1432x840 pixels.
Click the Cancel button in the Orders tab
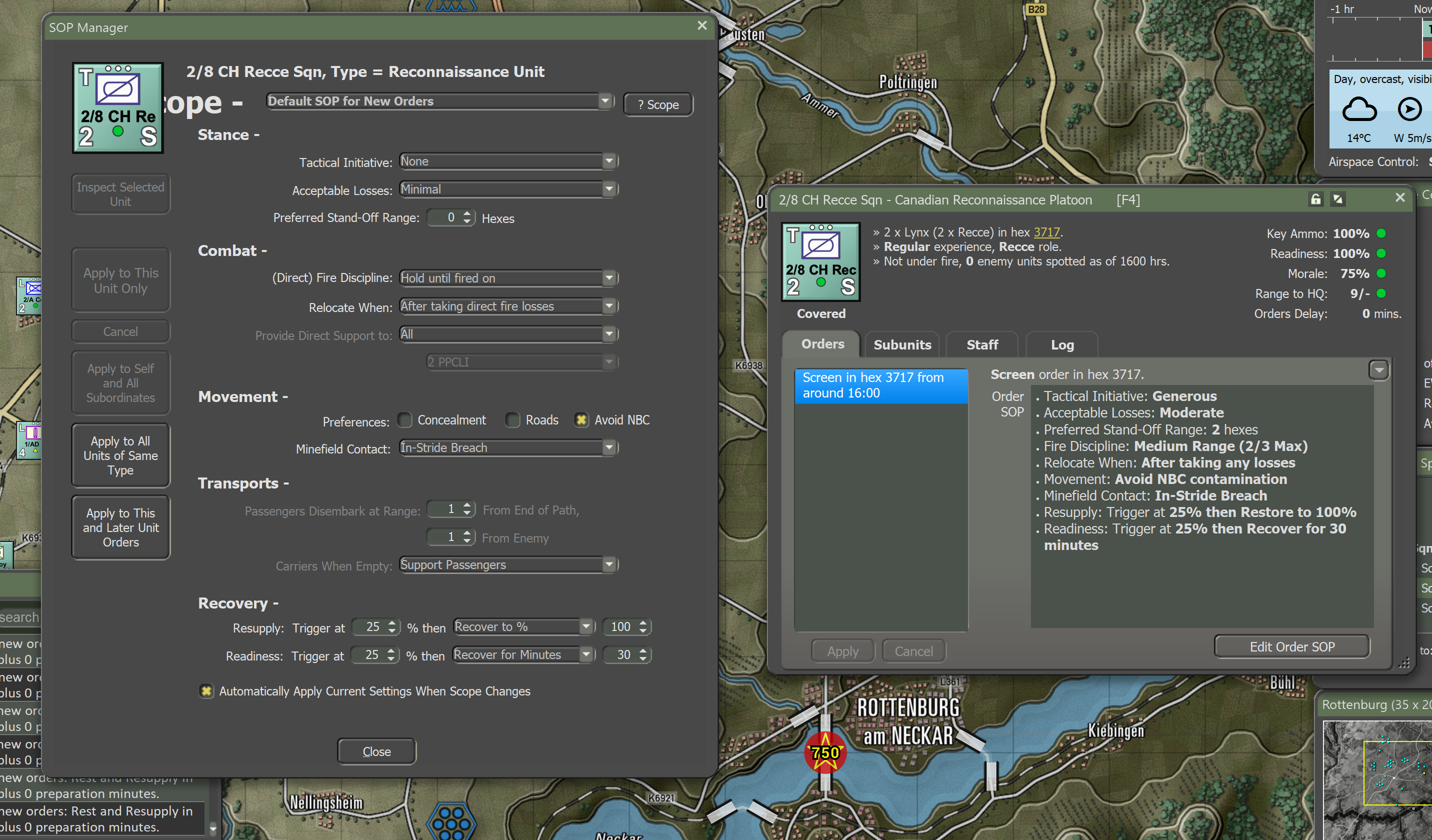[914, 651]
